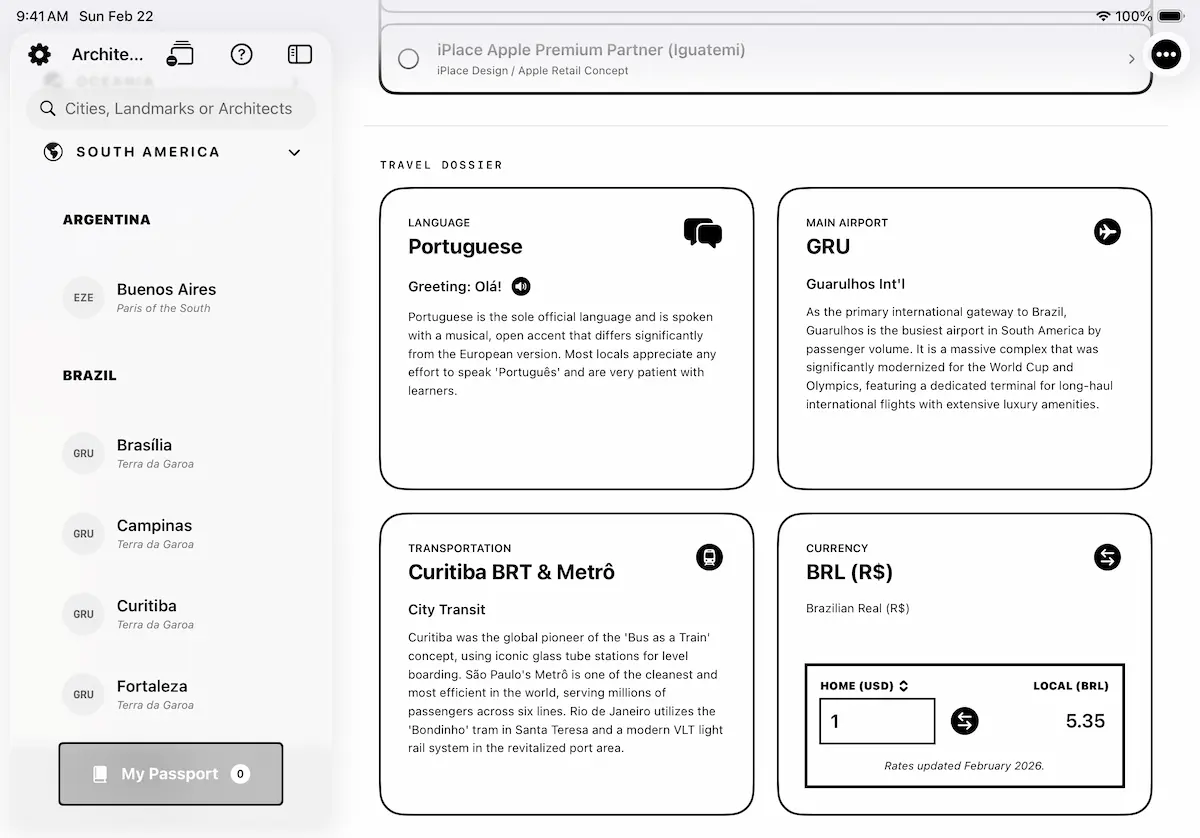Click the passport book icon
1200x838 pixels.
(x=100, y=774)
